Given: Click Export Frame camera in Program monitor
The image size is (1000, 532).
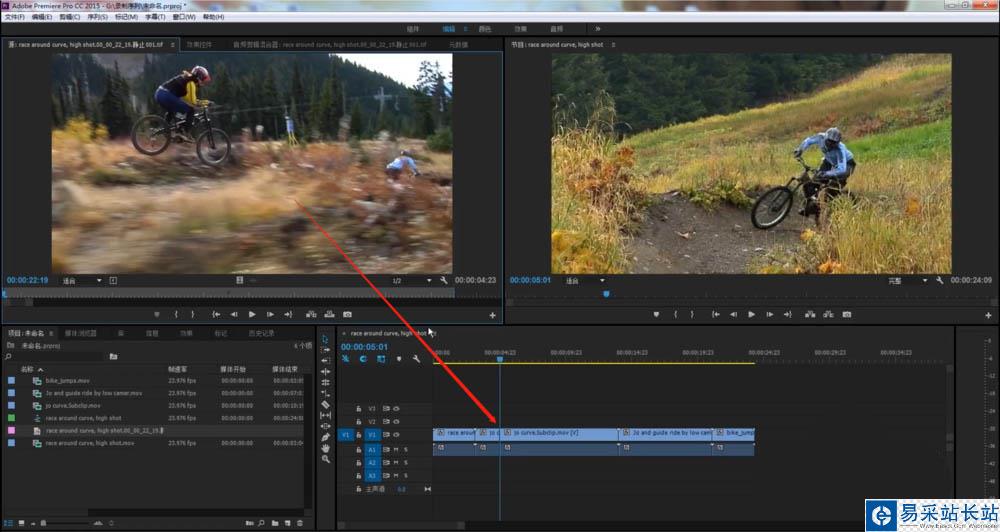Looking at the screenshot, I should click(846, 314).
